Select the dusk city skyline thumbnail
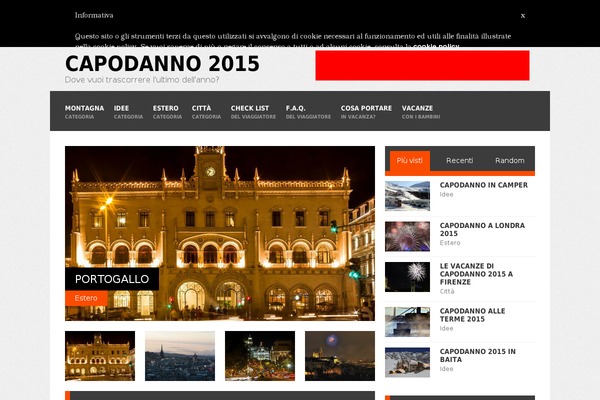This screenshot has height=400, width=600. coord(180,356)
